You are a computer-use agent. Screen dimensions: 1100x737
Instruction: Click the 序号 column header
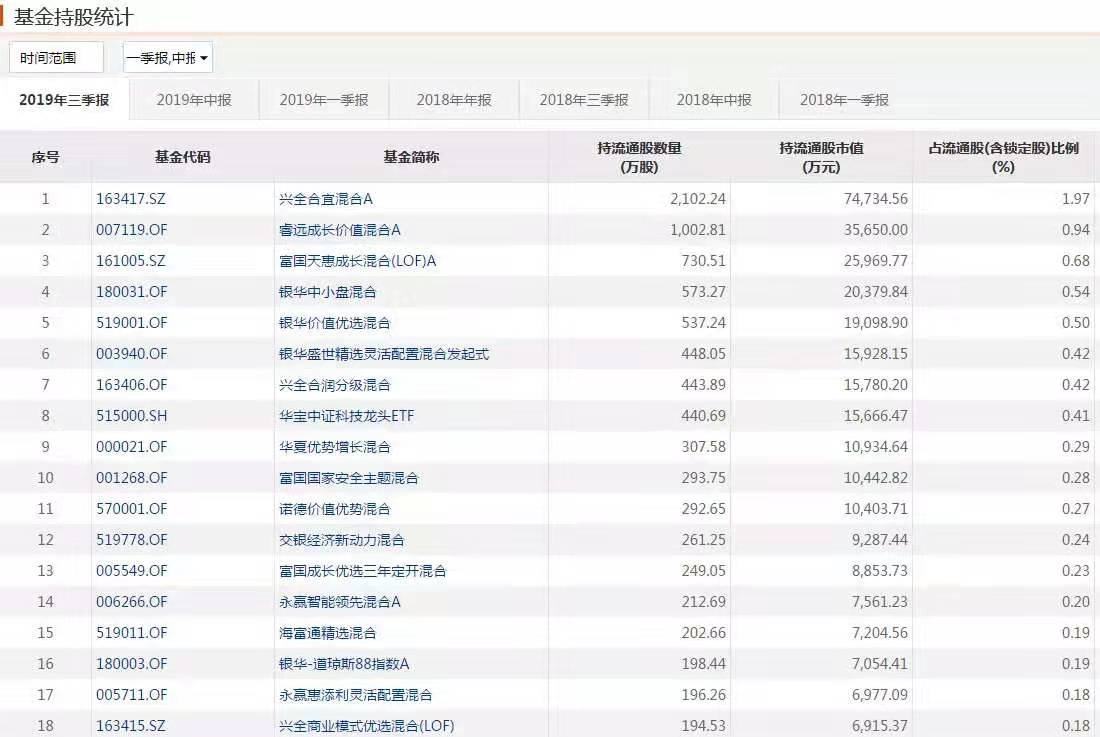46,157
